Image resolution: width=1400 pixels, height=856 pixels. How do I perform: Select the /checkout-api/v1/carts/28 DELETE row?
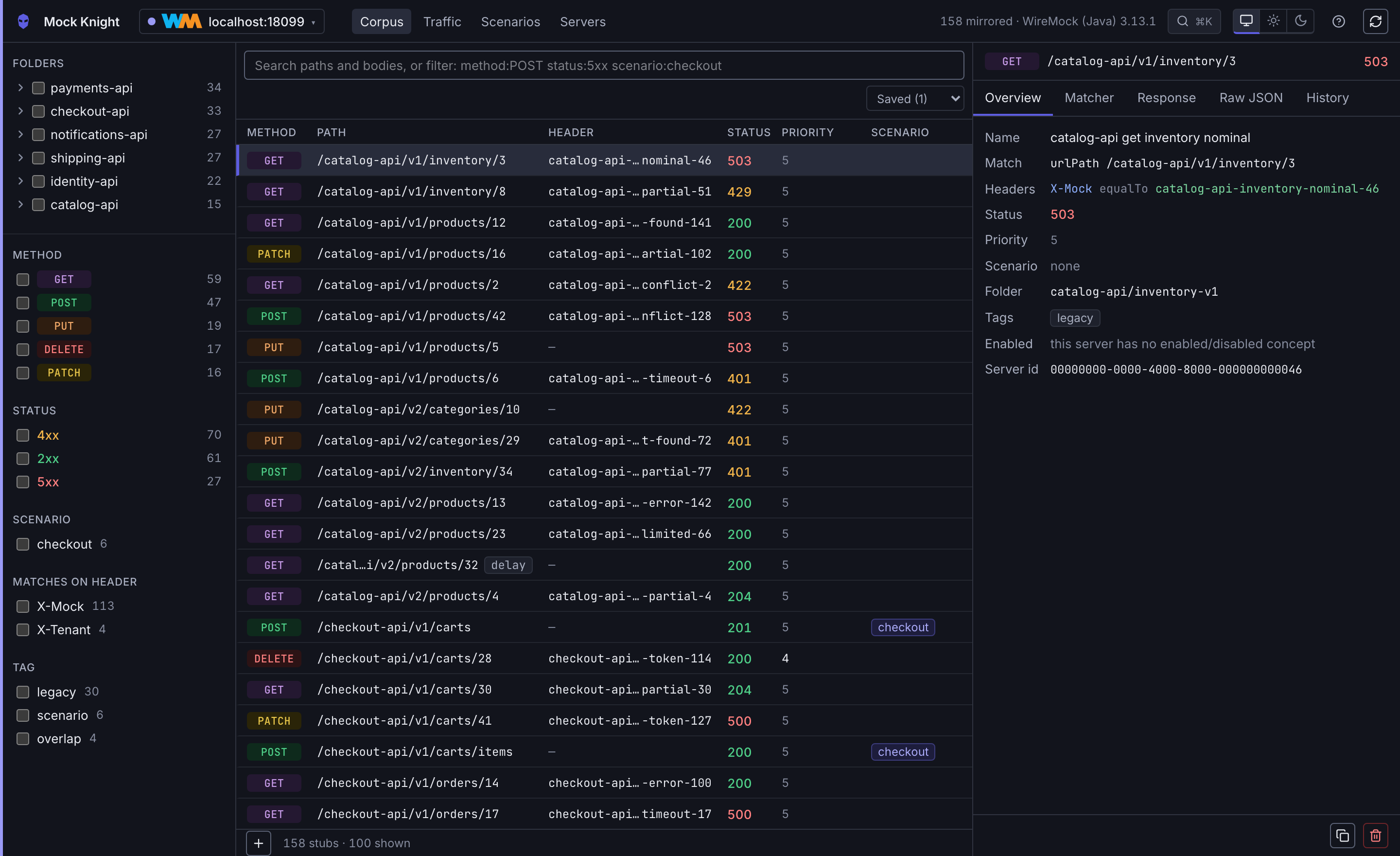point(604,659)
